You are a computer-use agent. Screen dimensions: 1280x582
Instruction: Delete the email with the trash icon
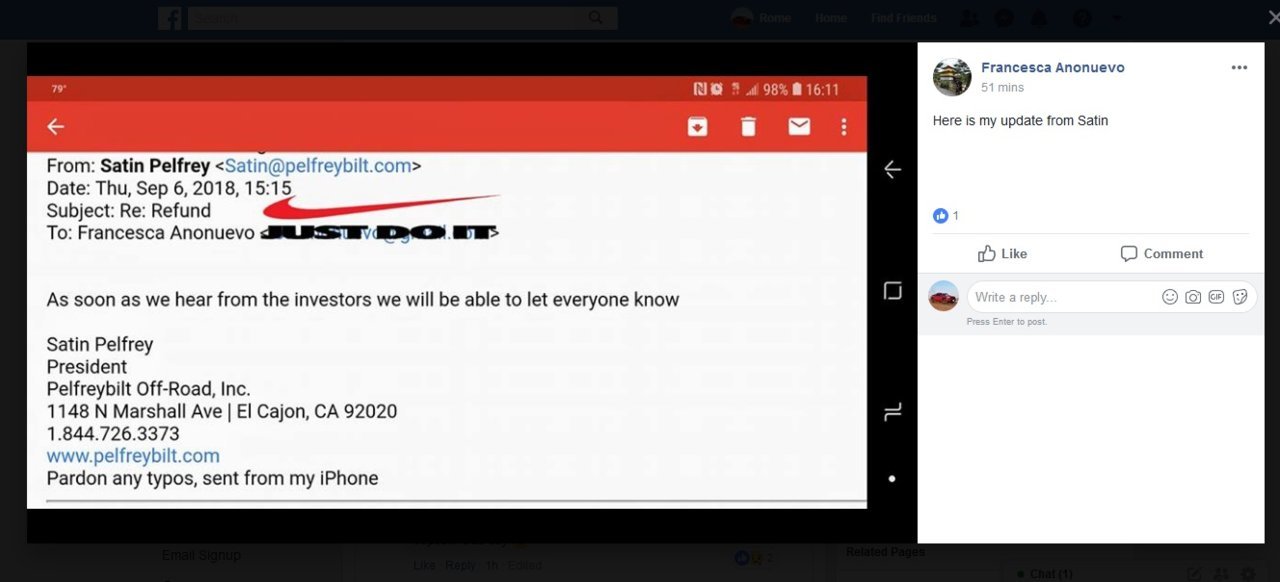click(x=748, y=126)
